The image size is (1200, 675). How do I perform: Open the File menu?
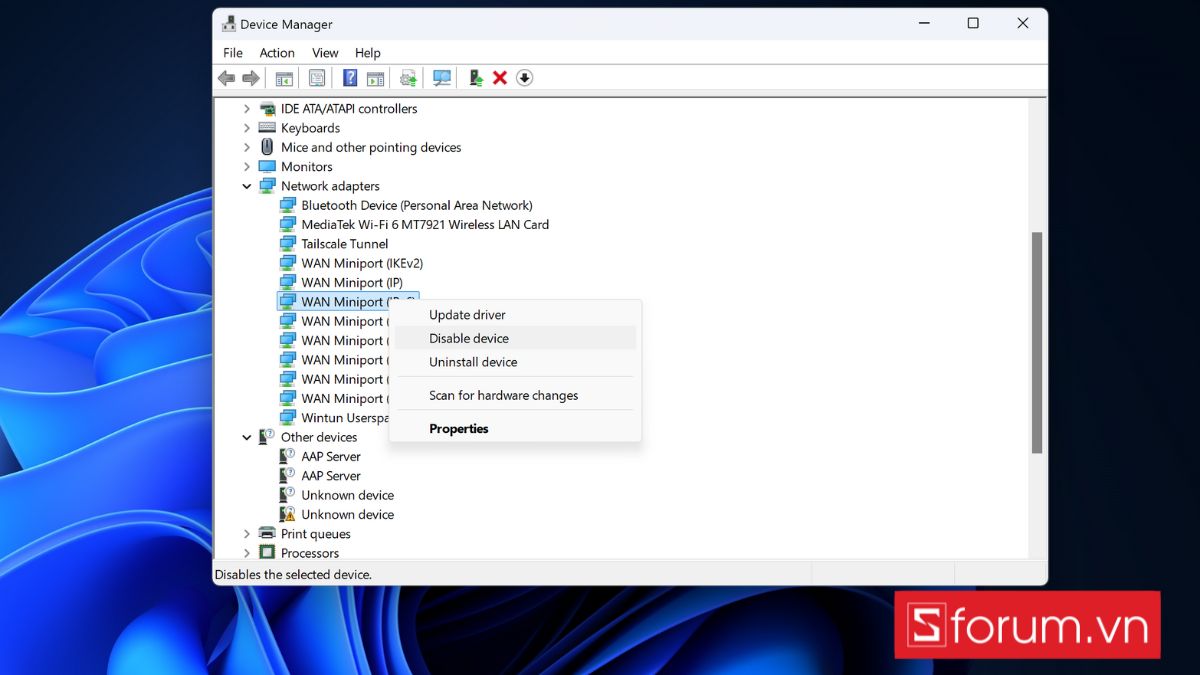pyautogui.click(x=233, y=53)
